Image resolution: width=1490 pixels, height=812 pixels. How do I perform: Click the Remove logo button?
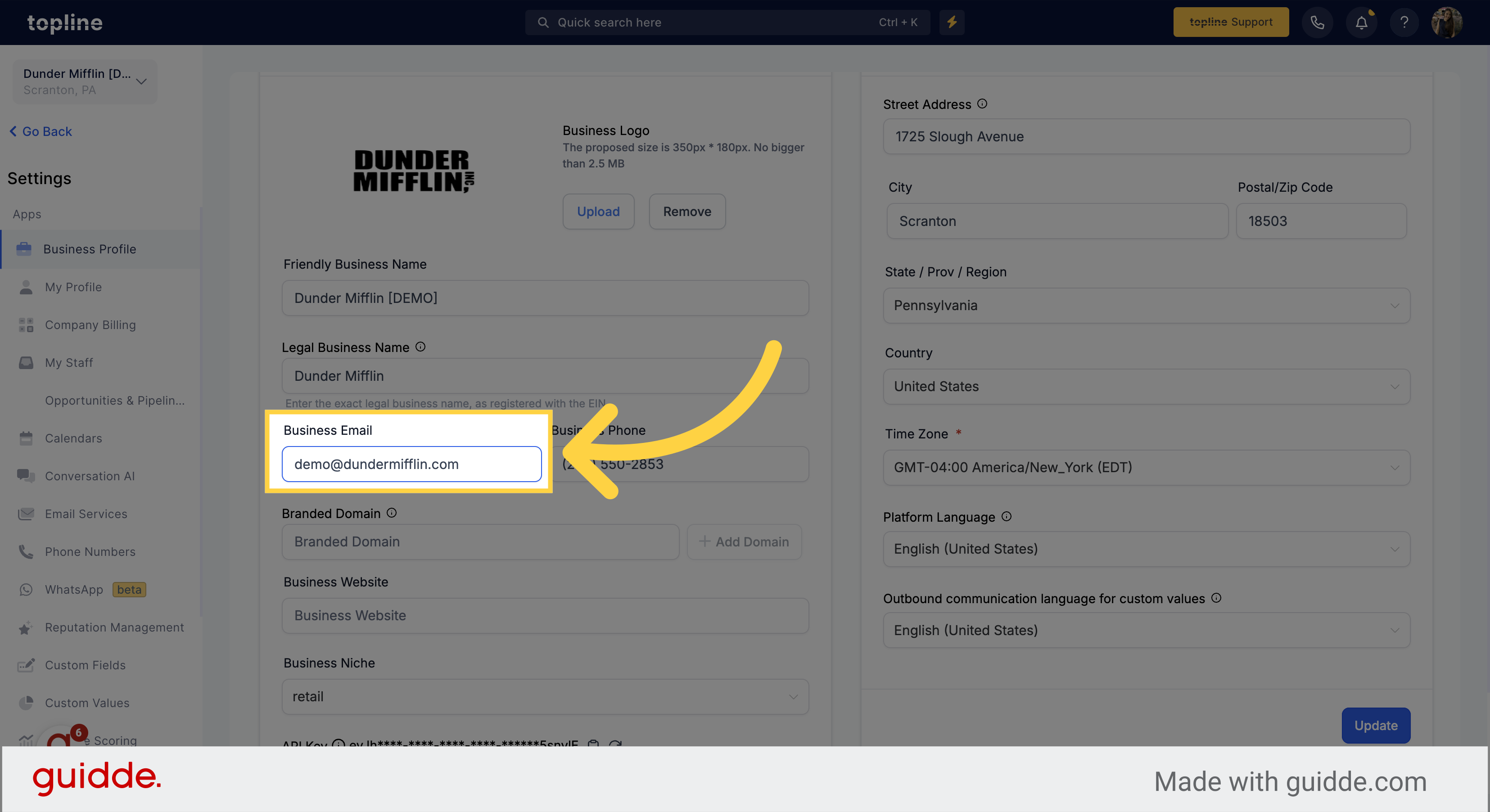click(x=687, y=211)
